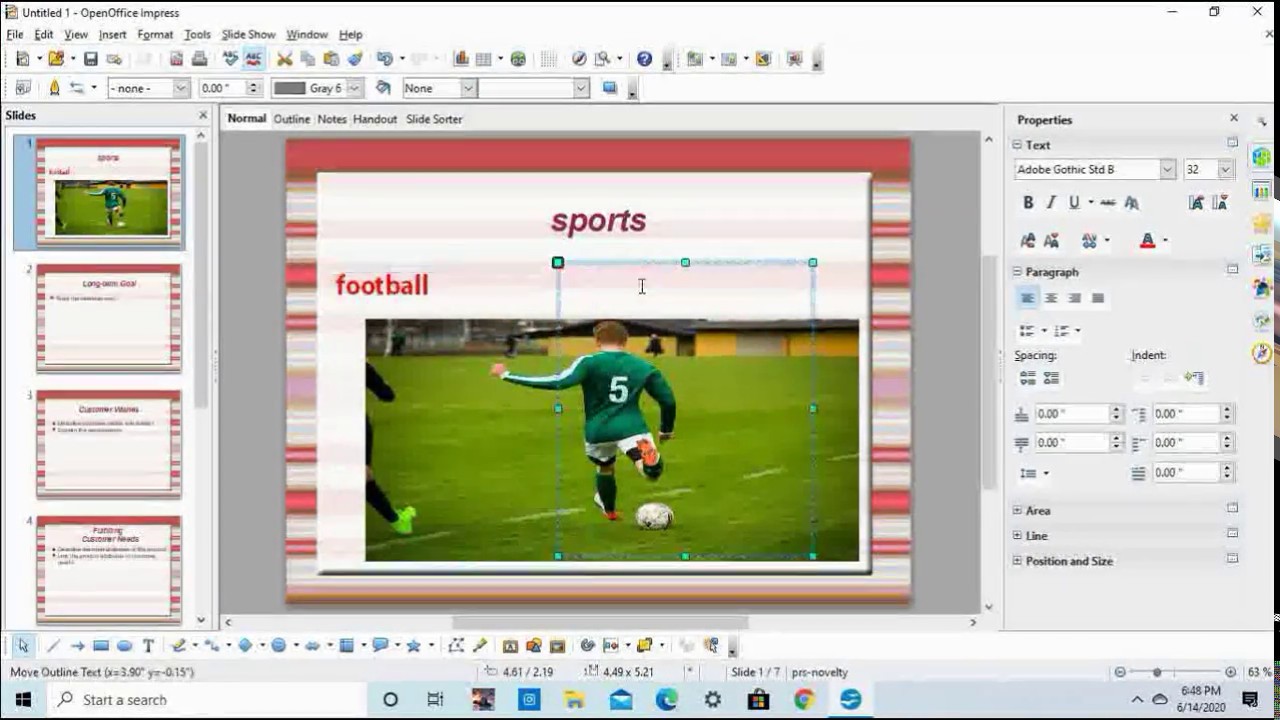Toggle AutoSpellcheck ABC icon
1280x720 pixels.
click(x=254, y=59)
